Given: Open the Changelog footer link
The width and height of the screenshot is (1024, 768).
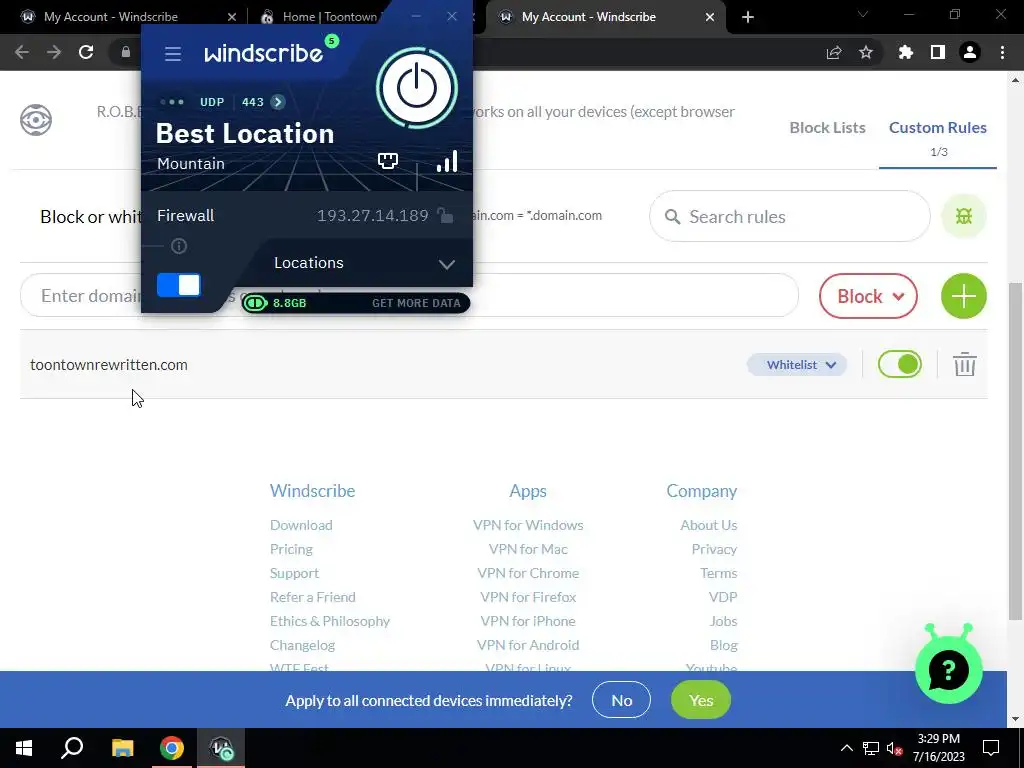Looking at the screenshot, I should click(x=302, y=645).
